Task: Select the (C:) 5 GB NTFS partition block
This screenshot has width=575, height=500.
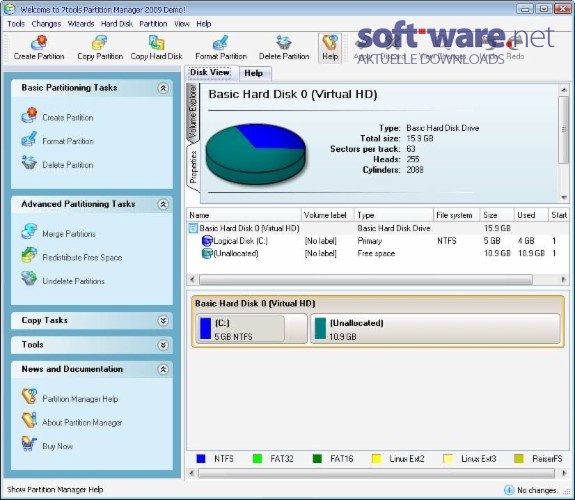Action: pyautogui.click(x=252, y=329)
